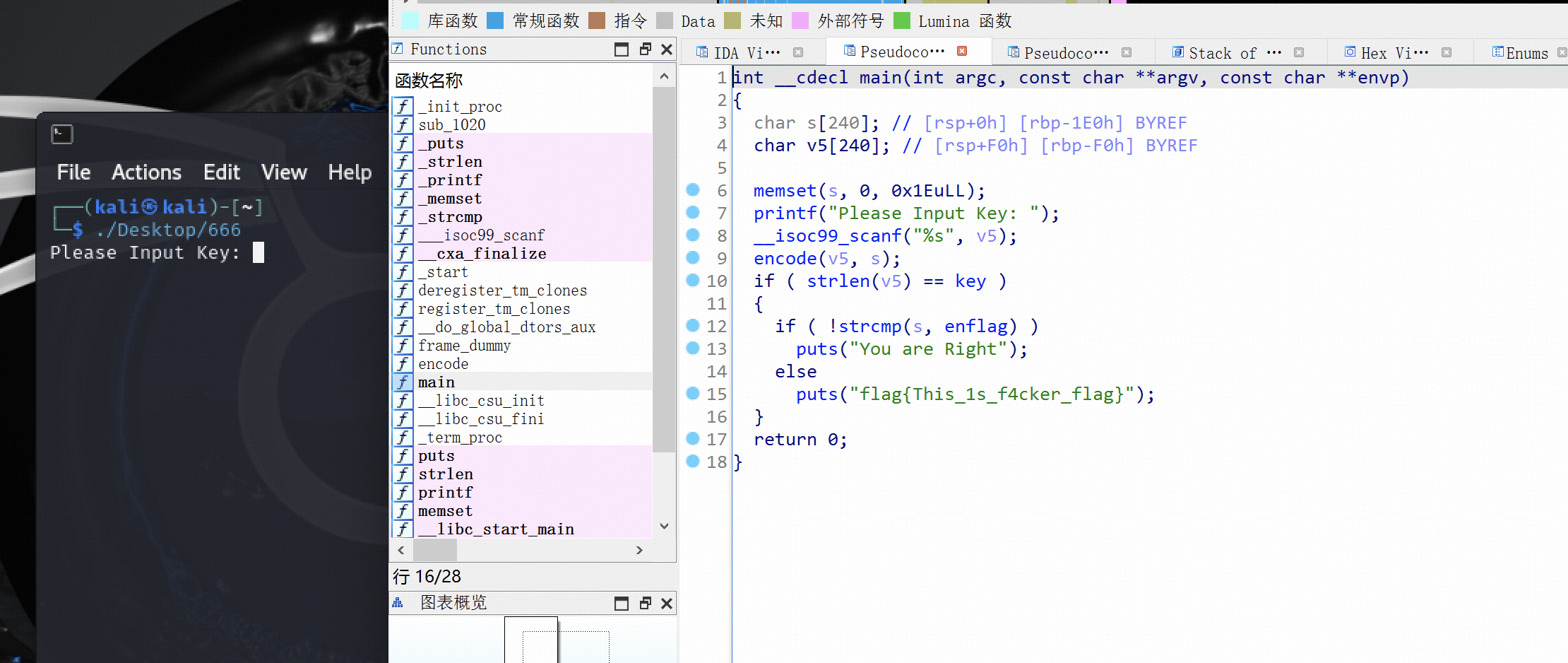Screen dimensions: 1568x663
Task: Toggle breakpoint dot on line 17
Action: 693,439
